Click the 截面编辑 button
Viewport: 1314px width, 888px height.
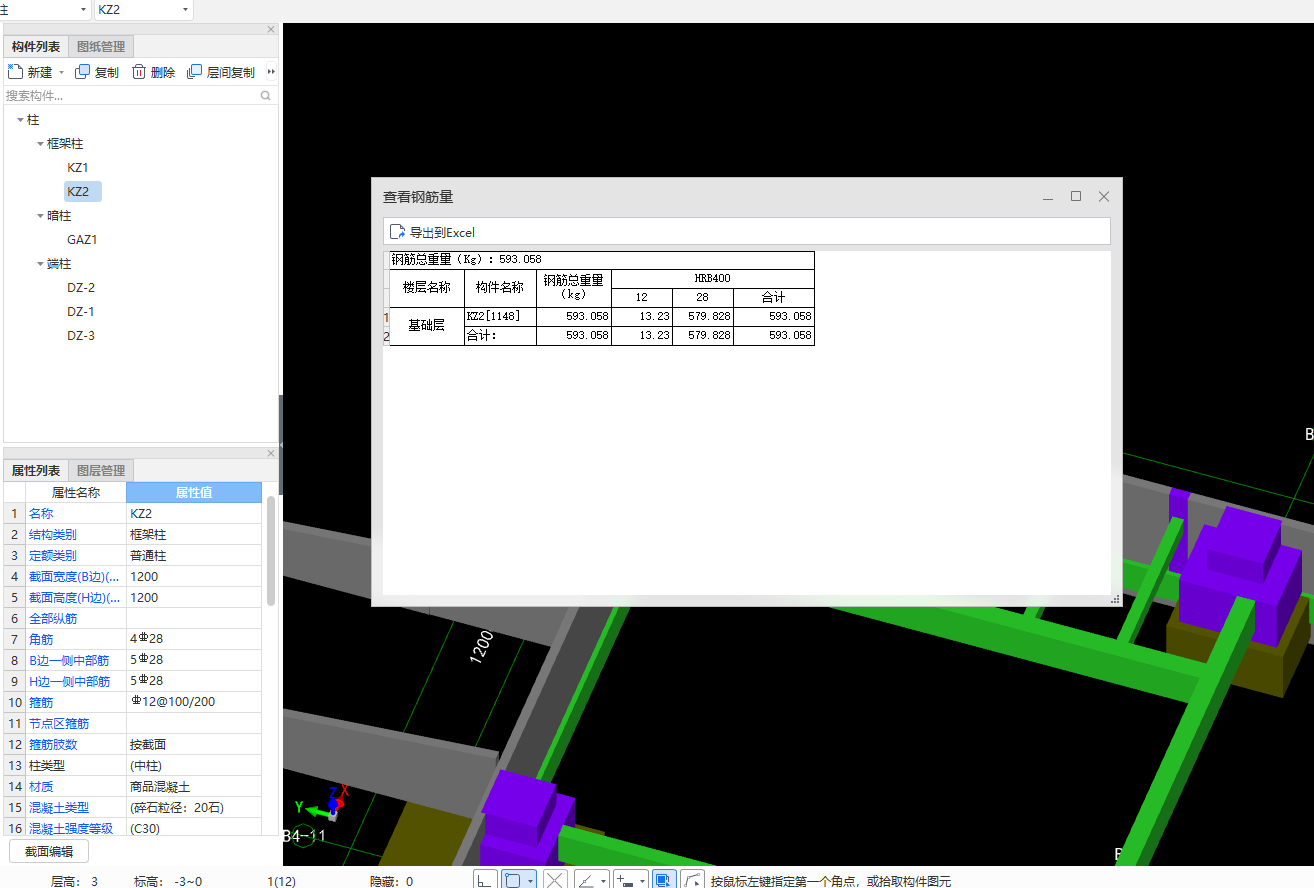pos(49,852)
